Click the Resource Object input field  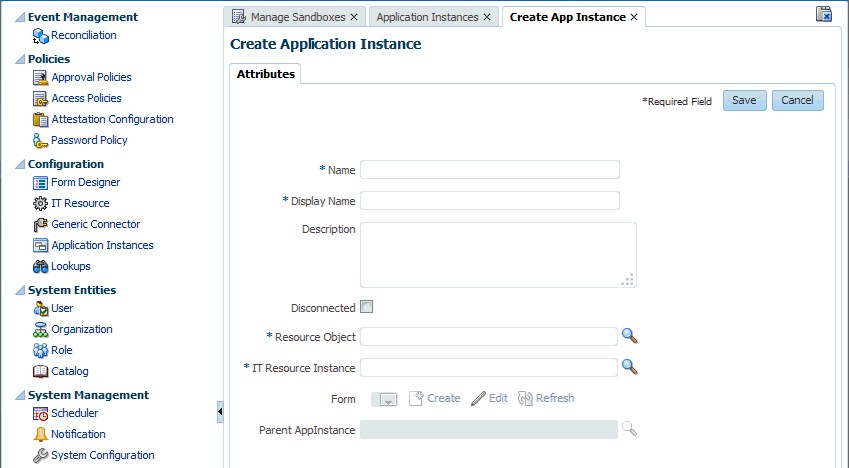[x=489, y=336]
